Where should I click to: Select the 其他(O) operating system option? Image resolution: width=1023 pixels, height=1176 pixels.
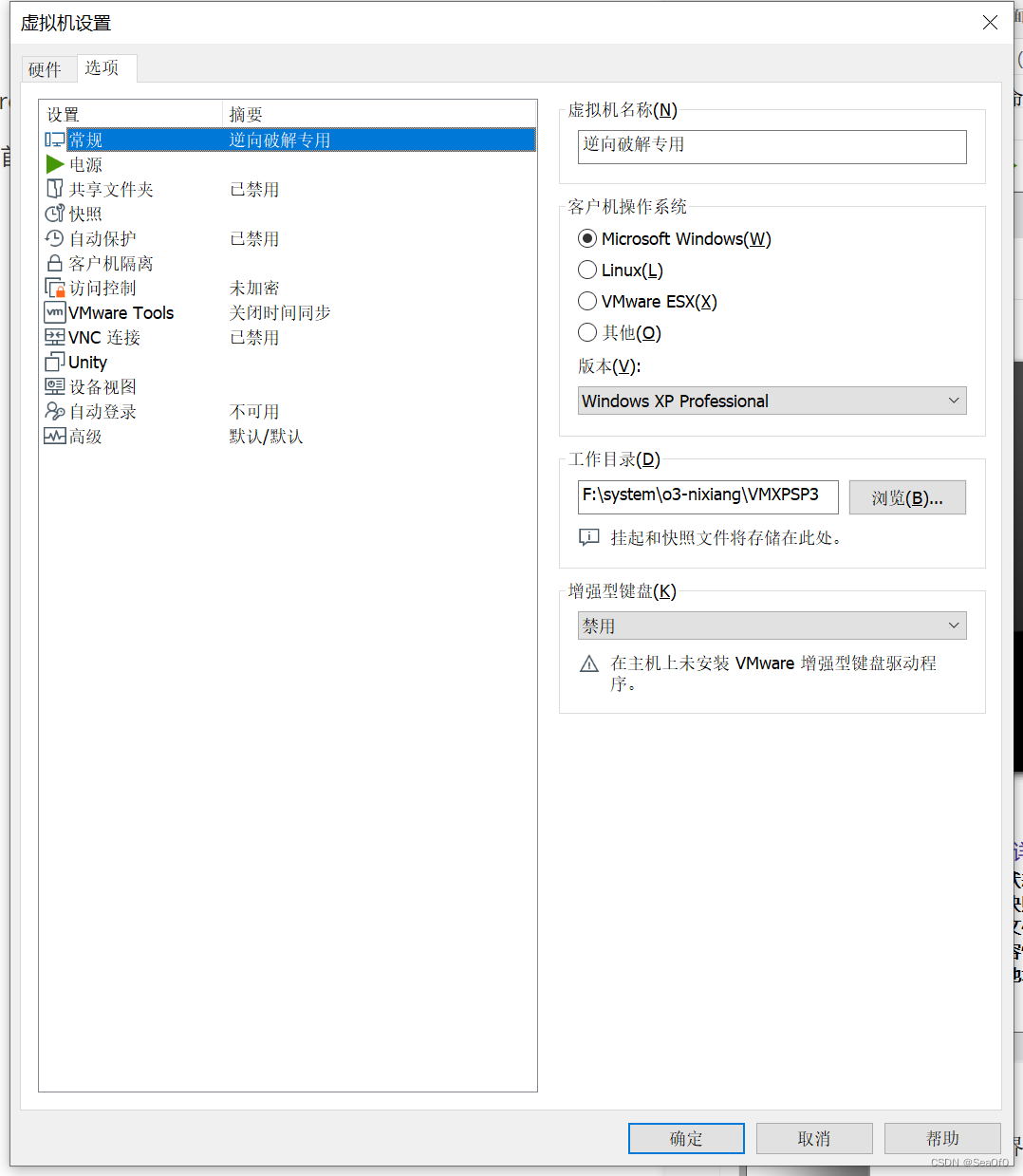[x=587, y=332]
